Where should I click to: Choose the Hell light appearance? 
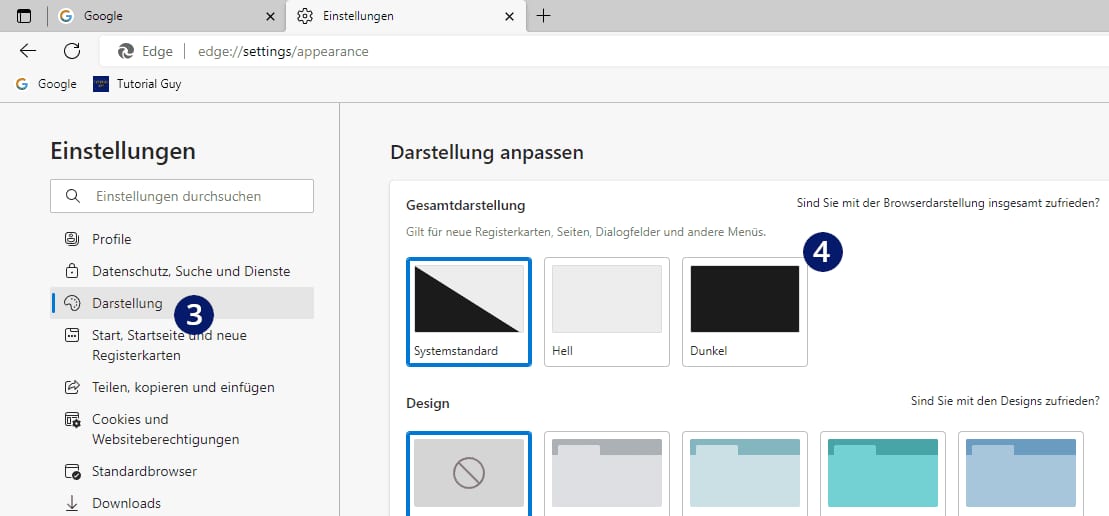(607, 312)
